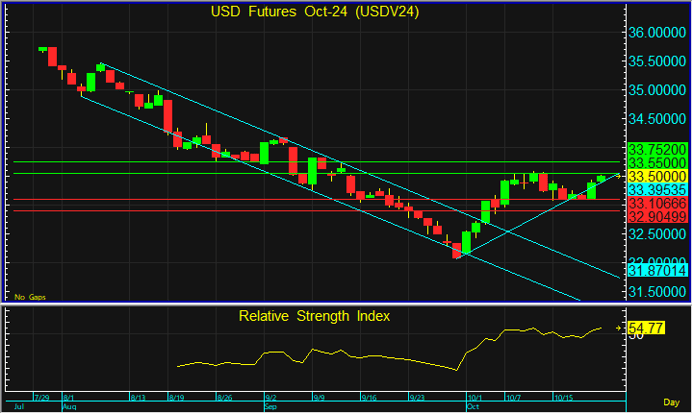Open the Day timeframe selector
The height and width of the screenshot is (414, 693).
point(675,400)
